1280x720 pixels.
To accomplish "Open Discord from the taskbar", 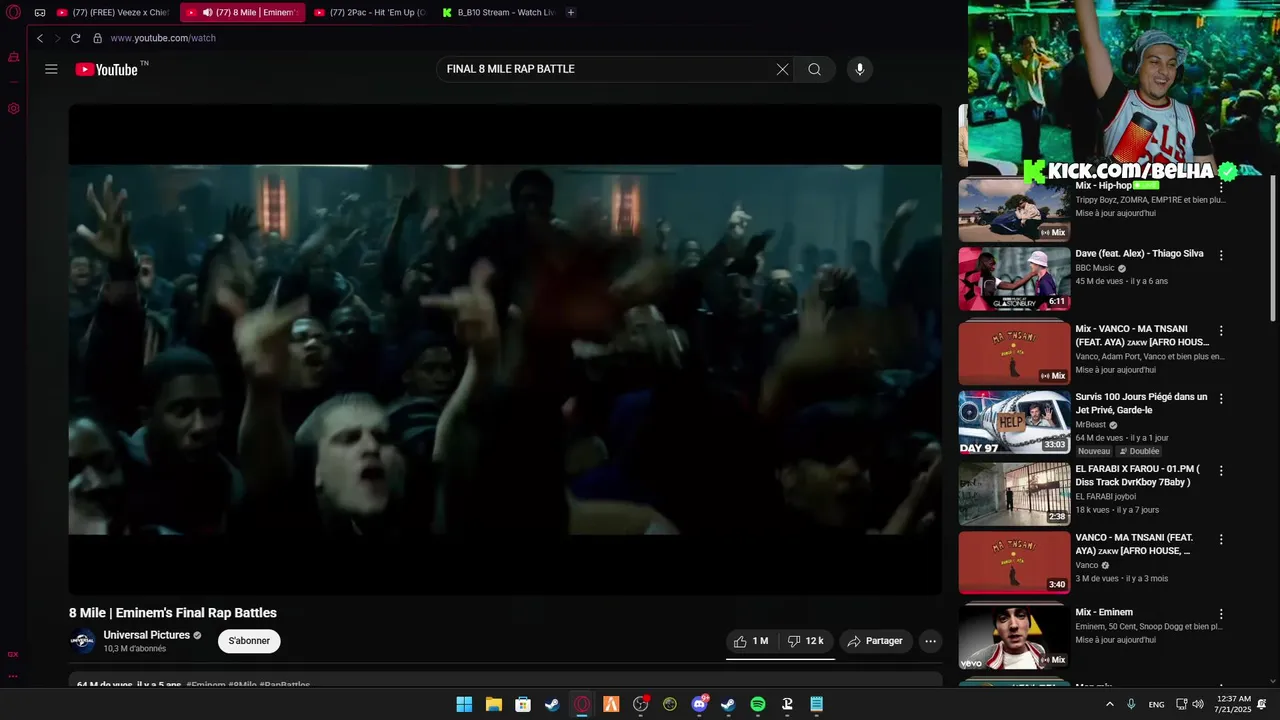I will [699, 704].
